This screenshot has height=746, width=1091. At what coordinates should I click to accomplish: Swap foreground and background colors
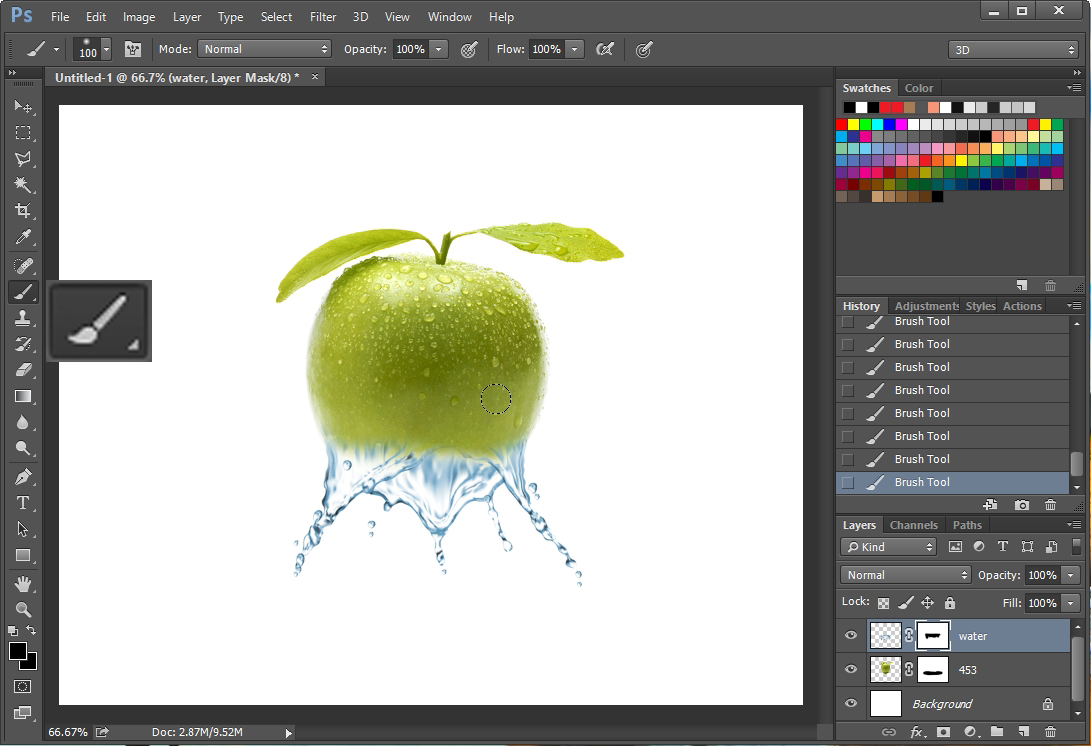coord(31,630)
